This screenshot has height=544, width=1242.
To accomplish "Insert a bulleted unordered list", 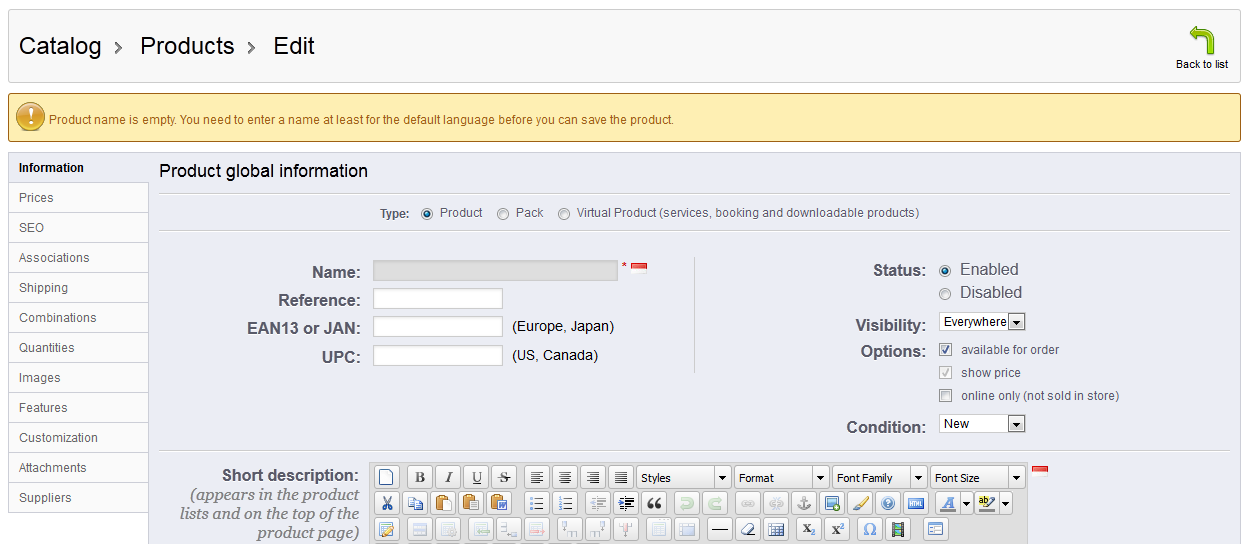I will click(x=537, y=503).
